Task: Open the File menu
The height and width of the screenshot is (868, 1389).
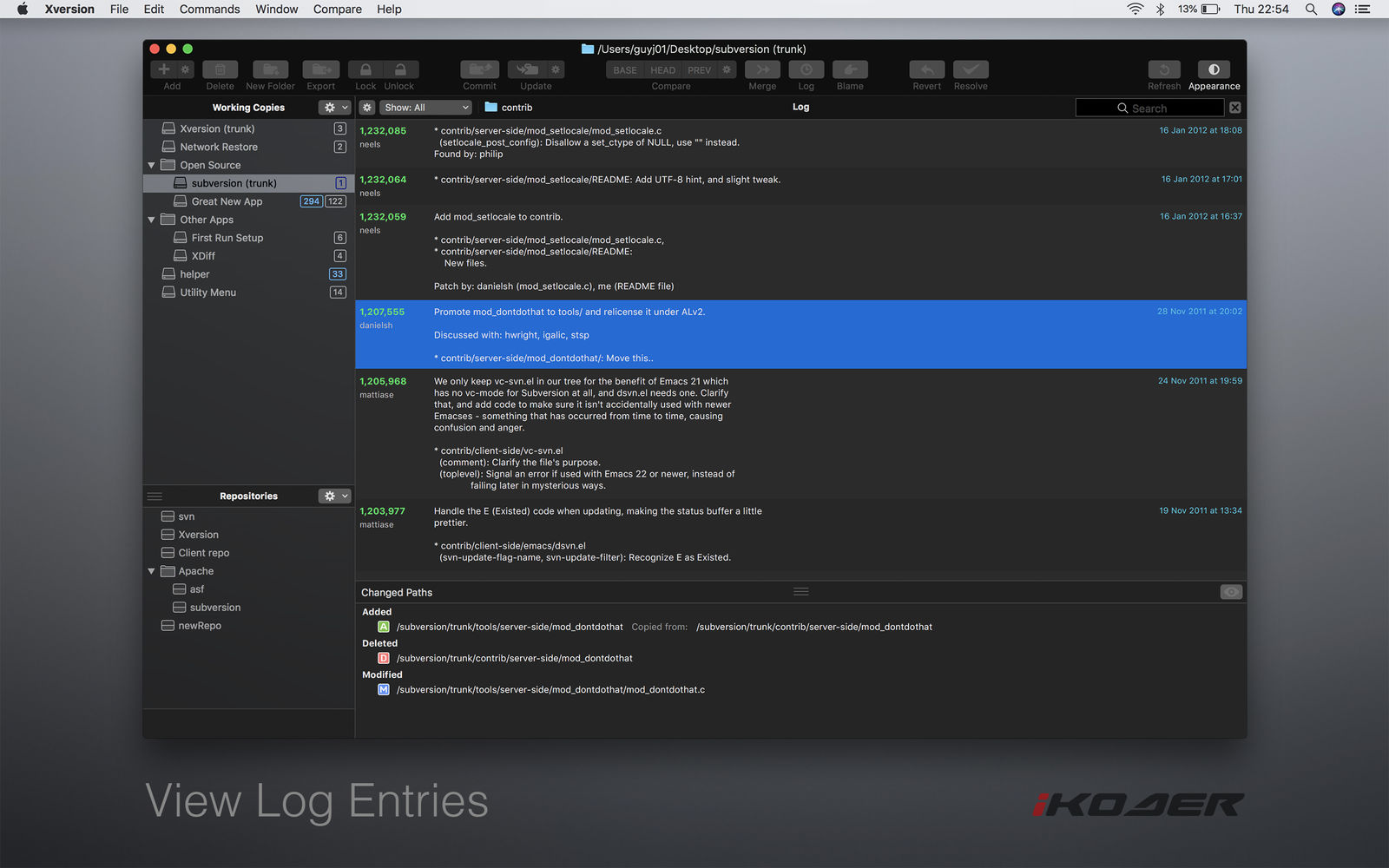Action: (x=119, y=9)
